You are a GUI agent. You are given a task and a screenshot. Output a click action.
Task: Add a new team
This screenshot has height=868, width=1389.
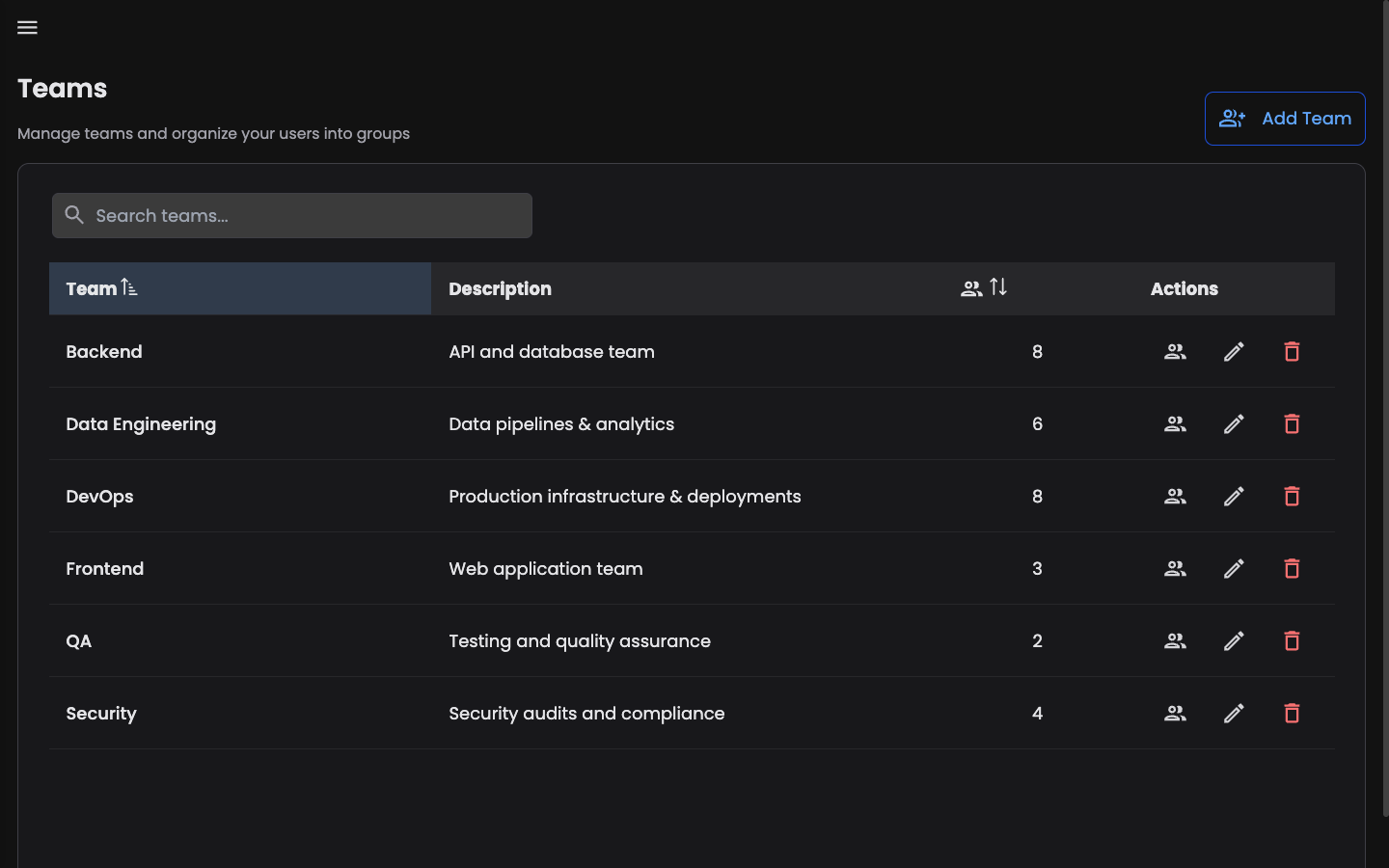pyautogui.click(x=1285, y=118)
